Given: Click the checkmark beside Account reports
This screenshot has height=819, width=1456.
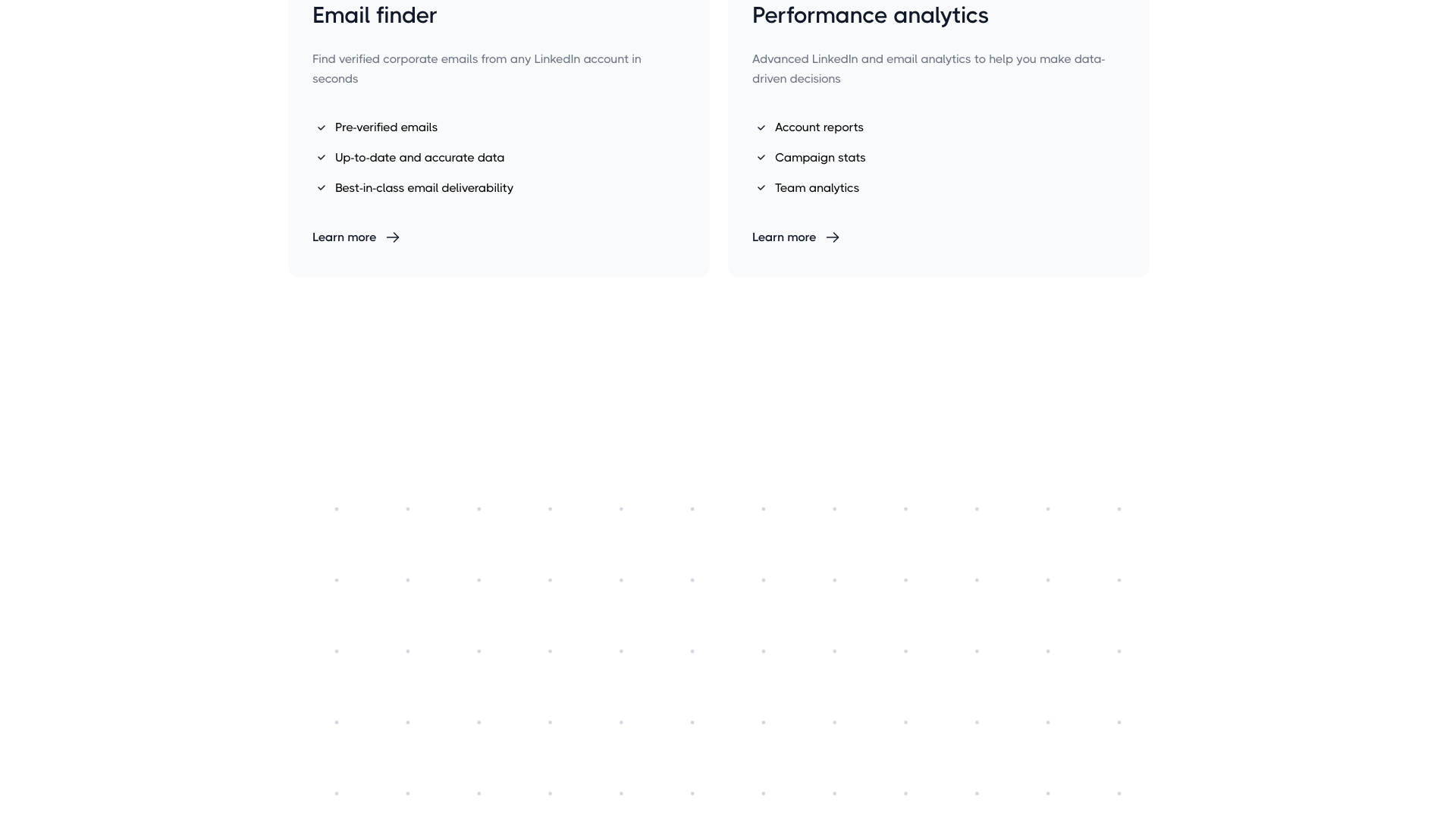Looking at the screenshot, I should click(x=761, y=127).
